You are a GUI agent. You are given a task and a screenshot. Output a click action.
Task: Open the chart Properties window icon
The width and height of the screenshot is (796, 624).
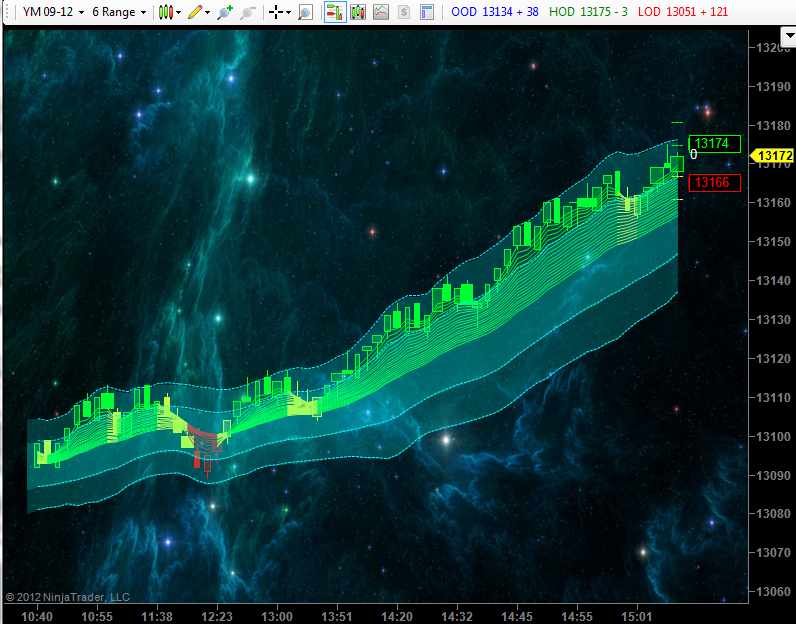tap(427, 12)
